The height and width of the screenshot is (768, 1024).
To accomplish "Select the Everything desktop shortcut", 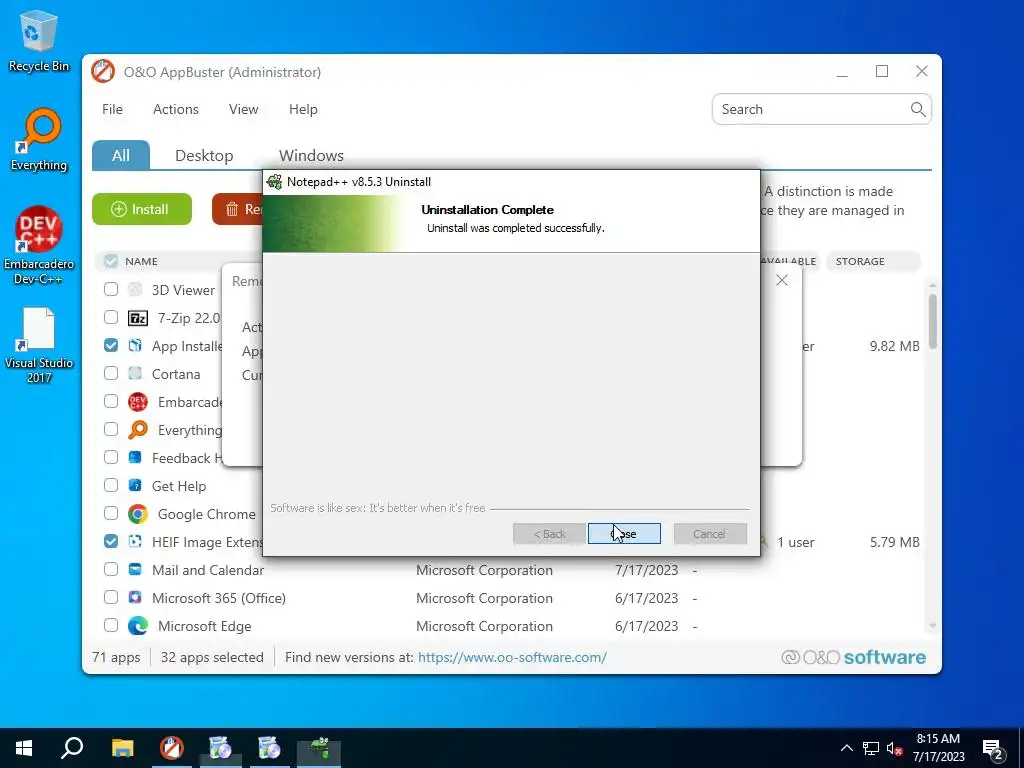I will [x=39, y=140].
